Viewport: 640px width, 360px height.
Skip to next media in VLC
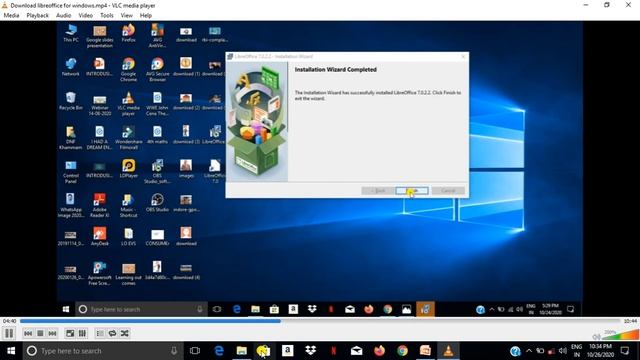pos(52,333)
